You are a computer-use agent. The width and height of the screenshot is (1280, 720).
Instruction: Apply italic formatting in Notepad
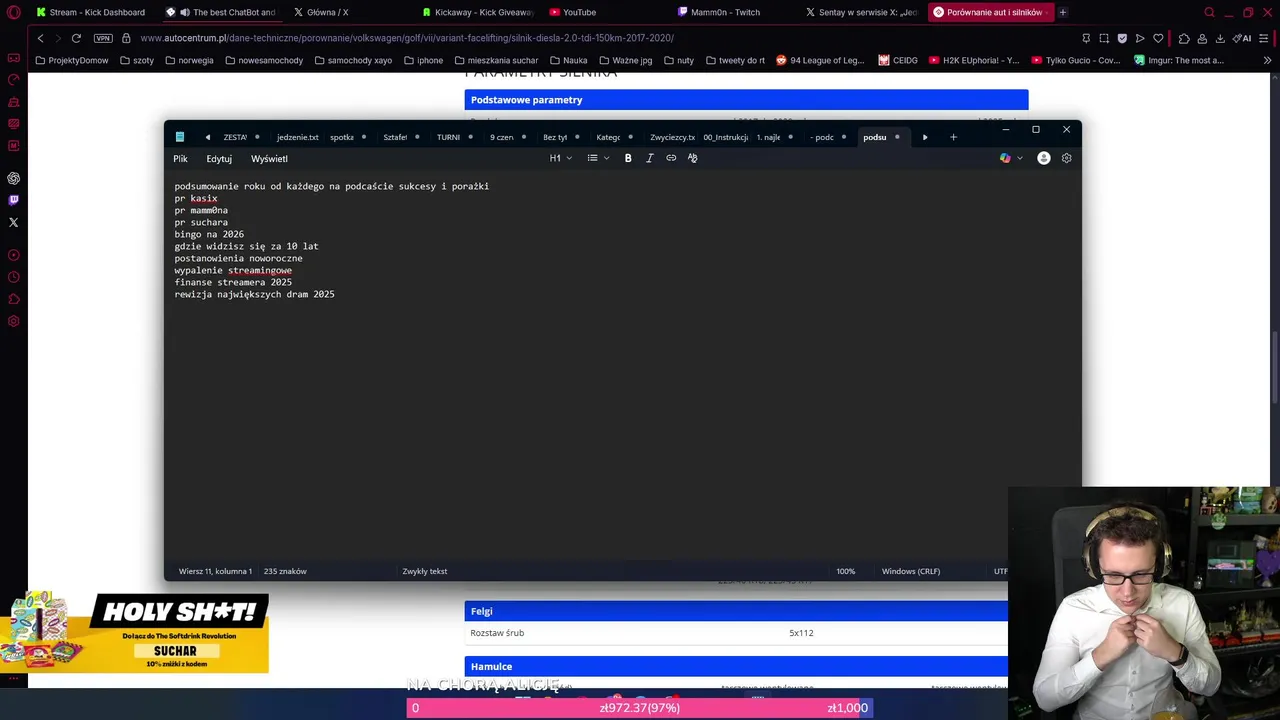(x=649, y=158)
